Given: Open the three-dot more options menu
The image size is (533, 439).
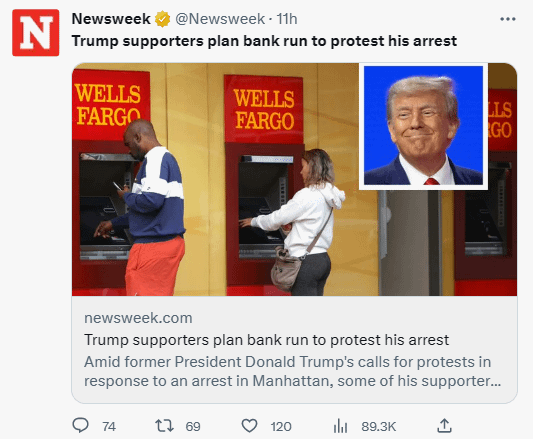Looking at the screenshot, I should pos(508,19).
